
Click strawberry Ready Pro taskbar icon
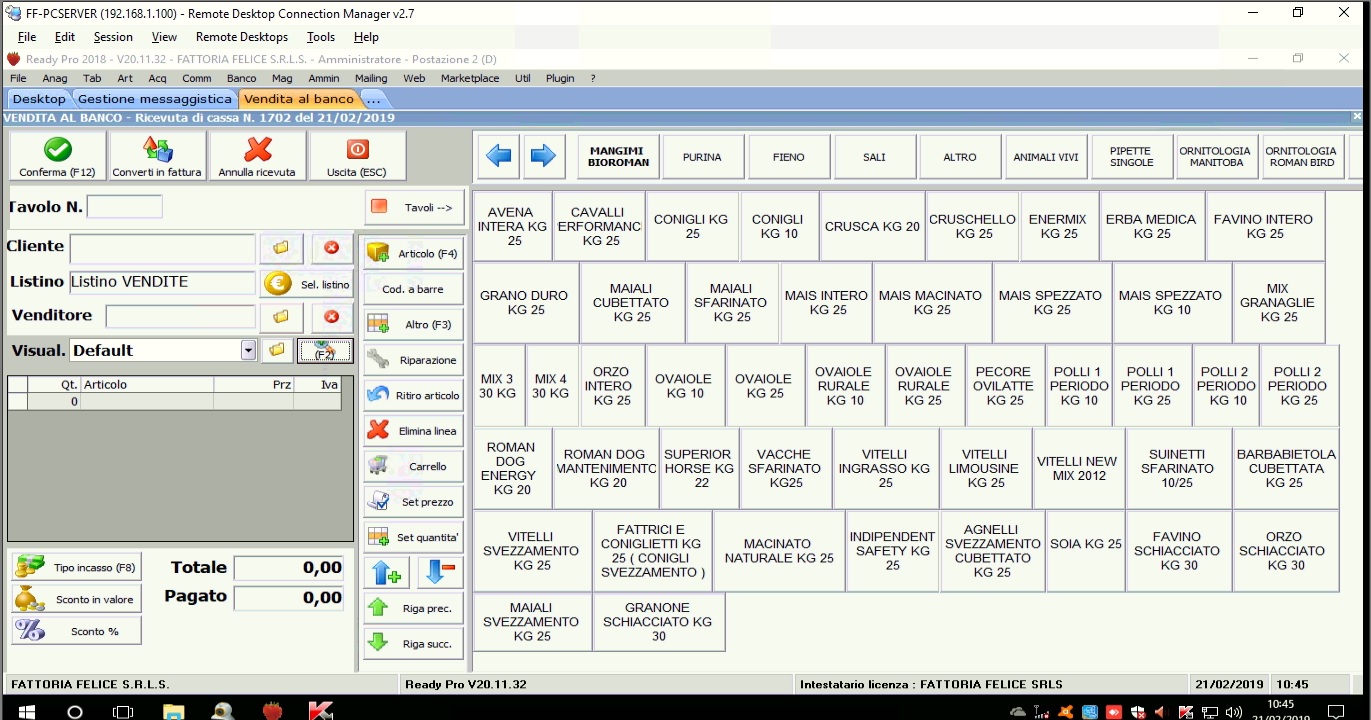coord(271,711)
